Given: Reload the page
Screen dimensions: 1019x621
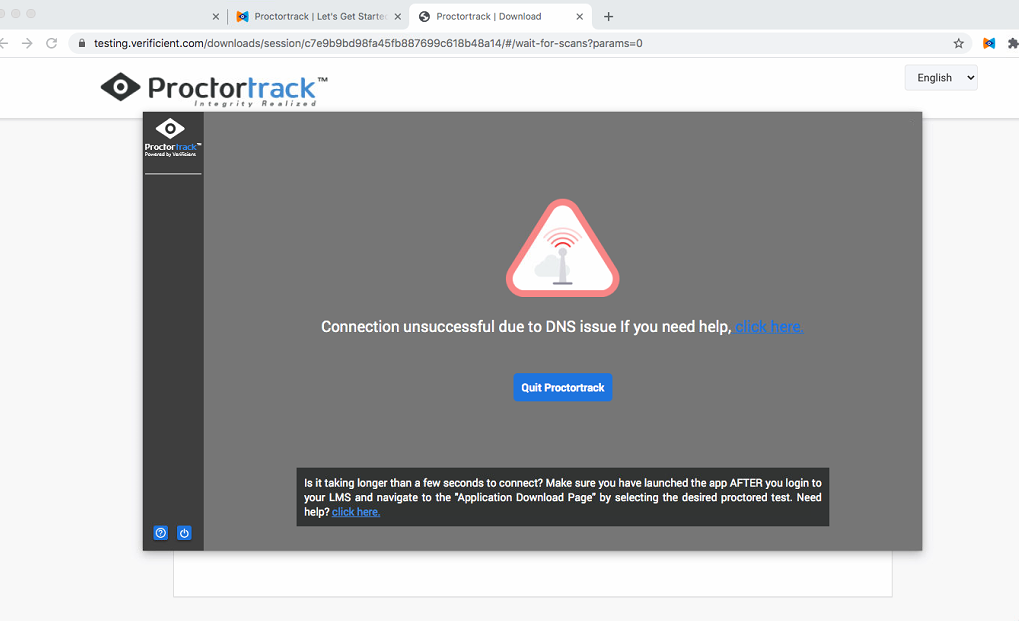Looking at the screenshot, I should click(x=51, y=44).
